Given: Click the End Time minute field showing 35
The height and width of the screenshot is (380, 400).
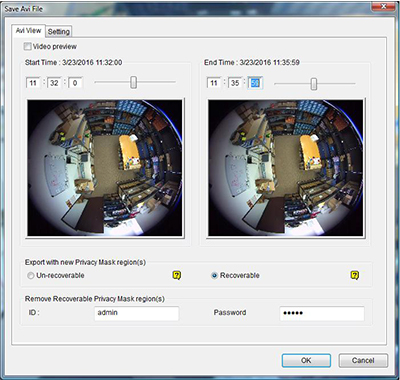Looking at the screenshot, I should click(x=235, y=83).
